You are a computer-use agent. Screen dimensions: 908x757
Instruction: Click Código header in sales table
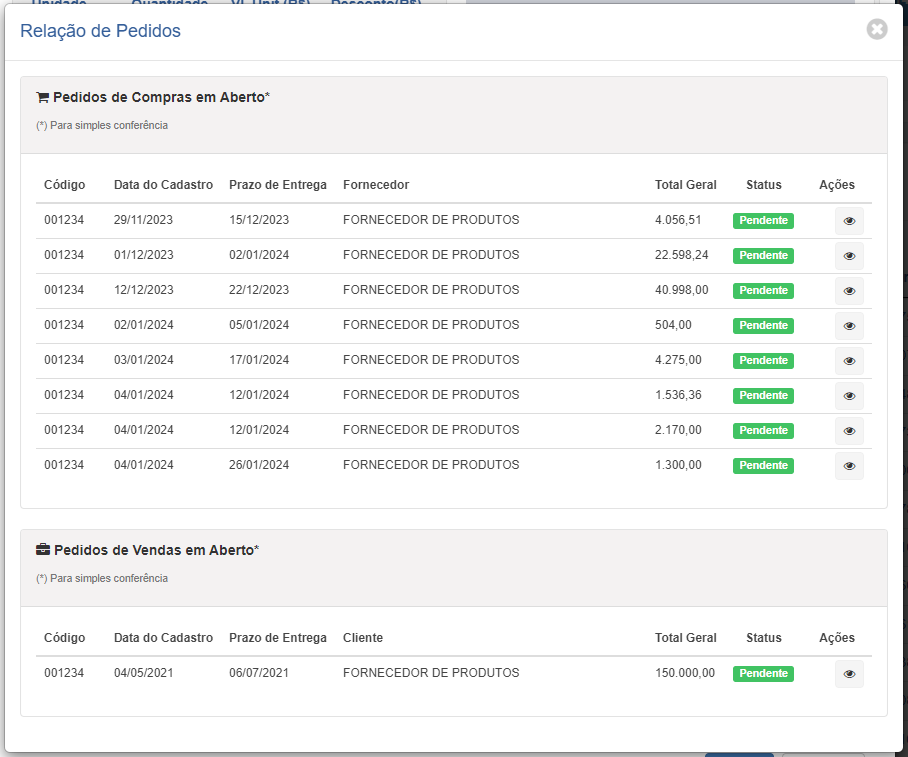coord(64,638)
